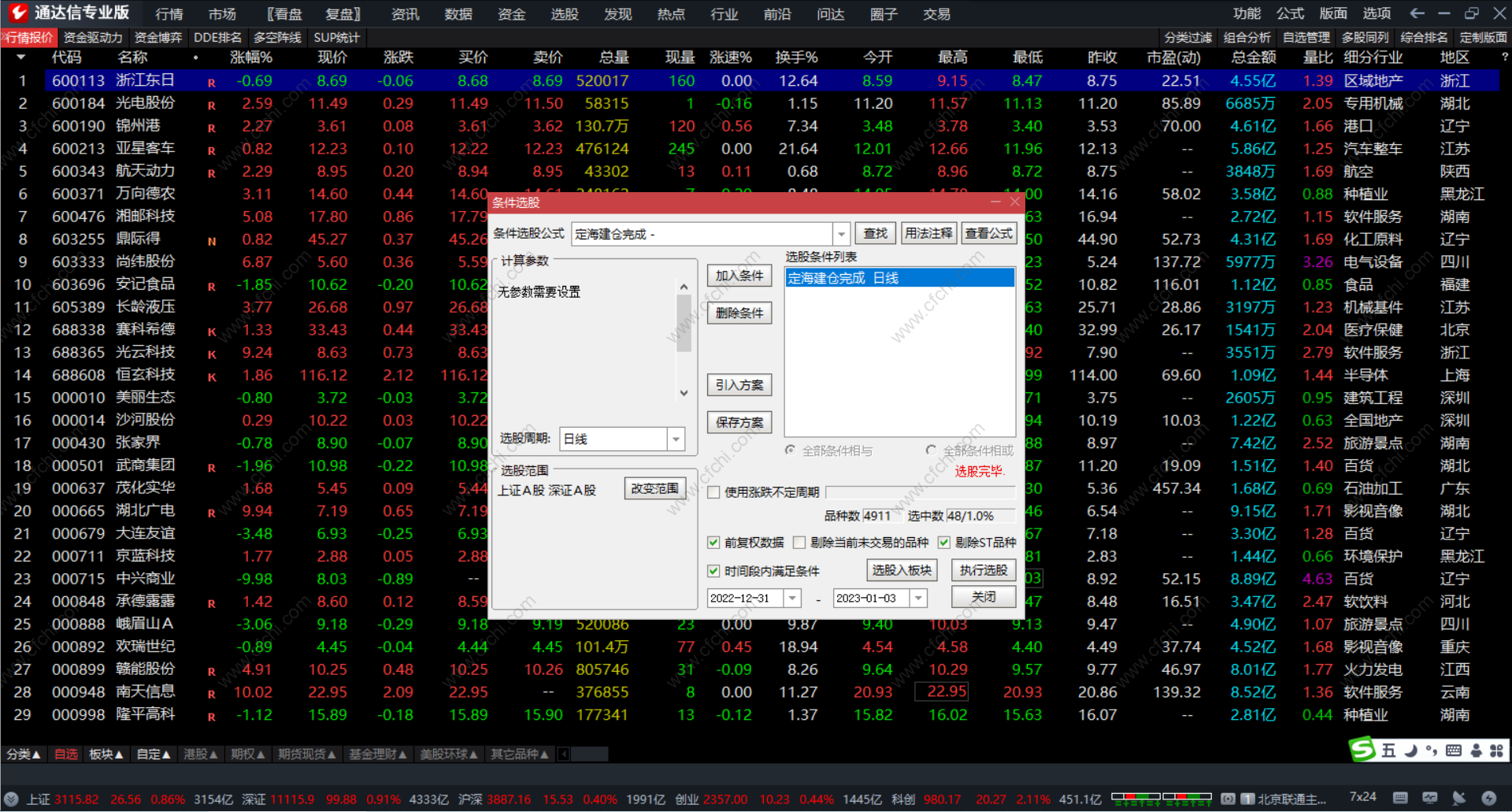Click the 计算参数 scroll down arrow
The image size is (1512, 812).
tap(684, 392)
